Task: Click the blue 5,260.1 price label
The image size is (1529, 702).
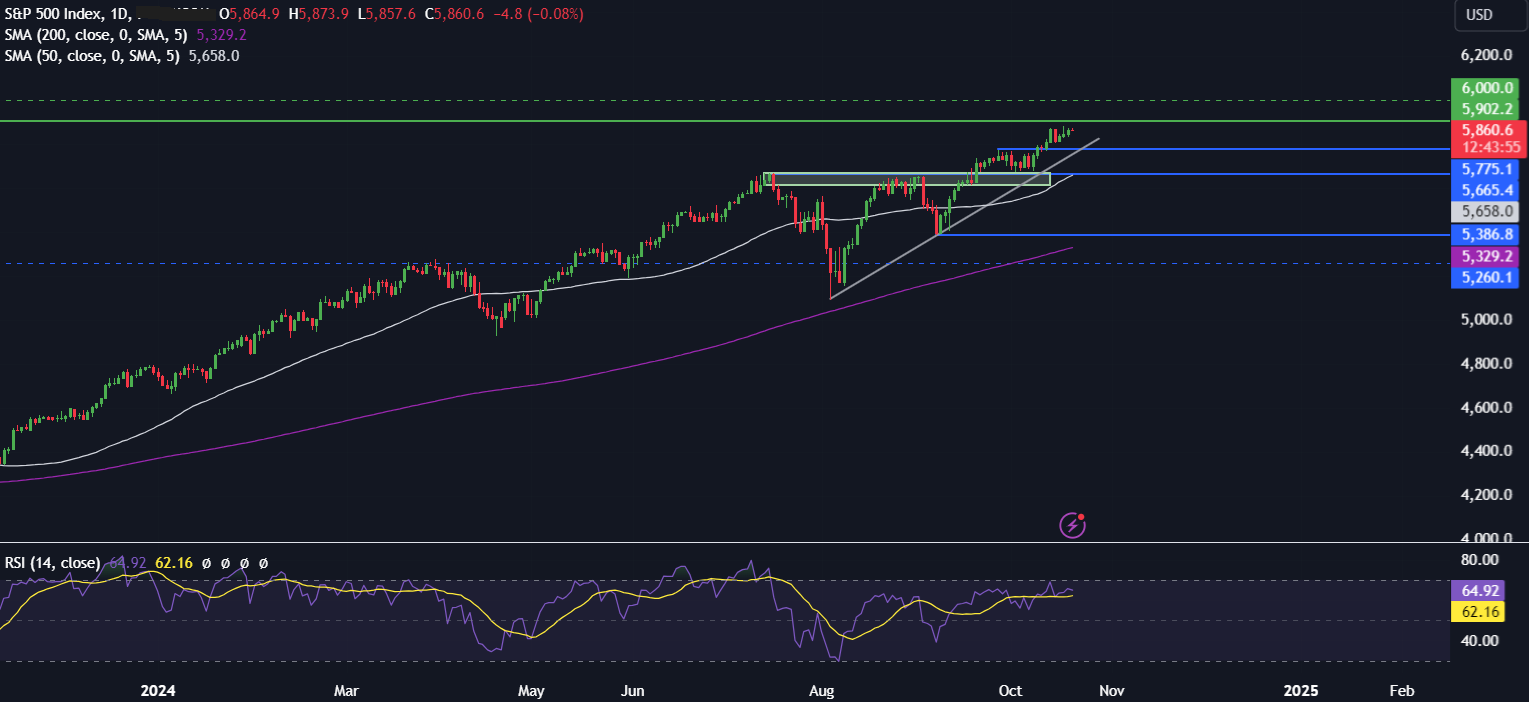Action: [x=1486, y=279]
